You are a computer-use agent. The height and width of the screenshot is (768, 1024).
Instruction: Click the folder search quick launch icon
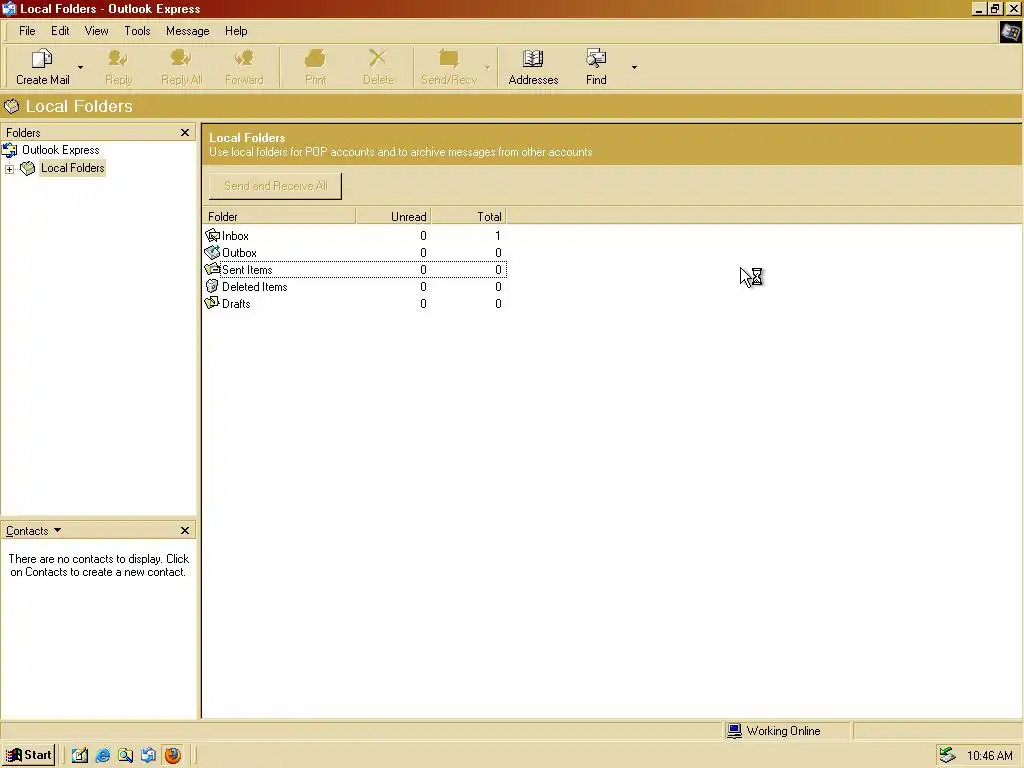pyautogui.click(x=126, y=756)
